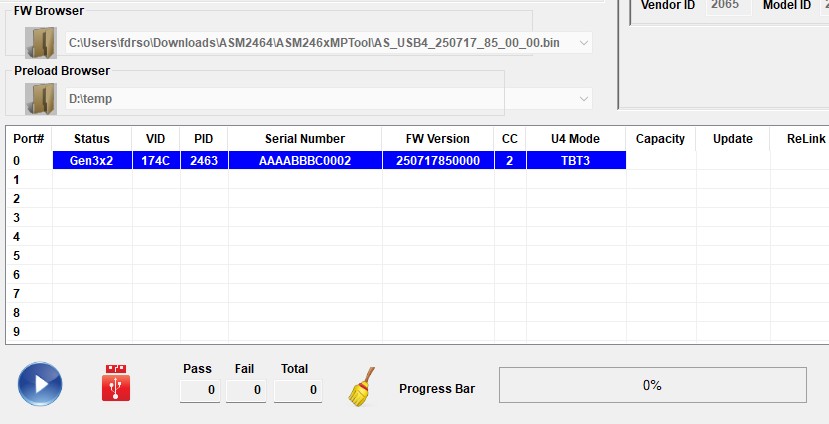Viewport: 829px width, 424px height.
Task: Click the broom clear icon
Action: coord(362,386)
